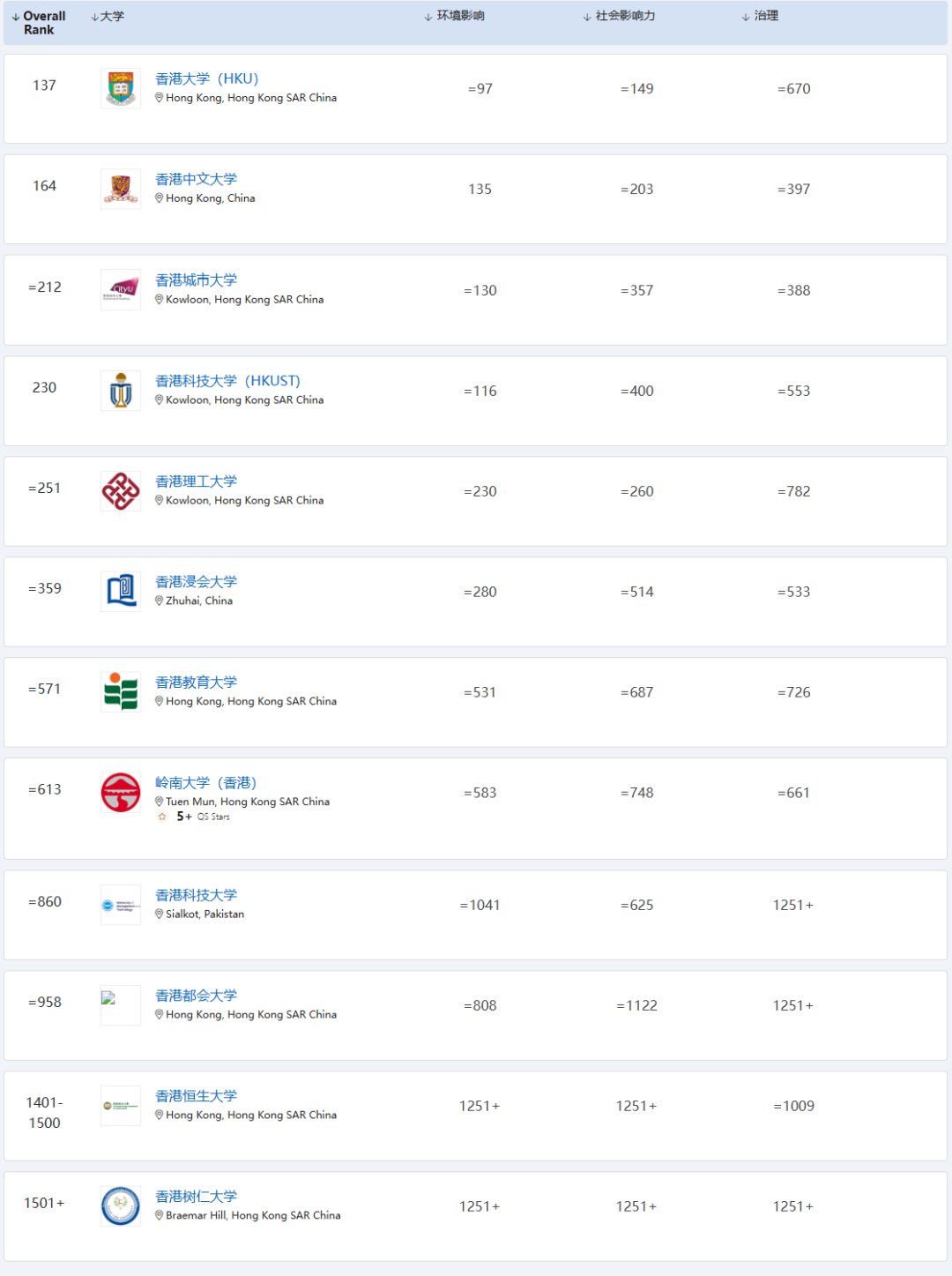Click the 5+ QS Stars rating badge
The height and width of the screenshot is (1276, 952).
[x=194, y=817]
